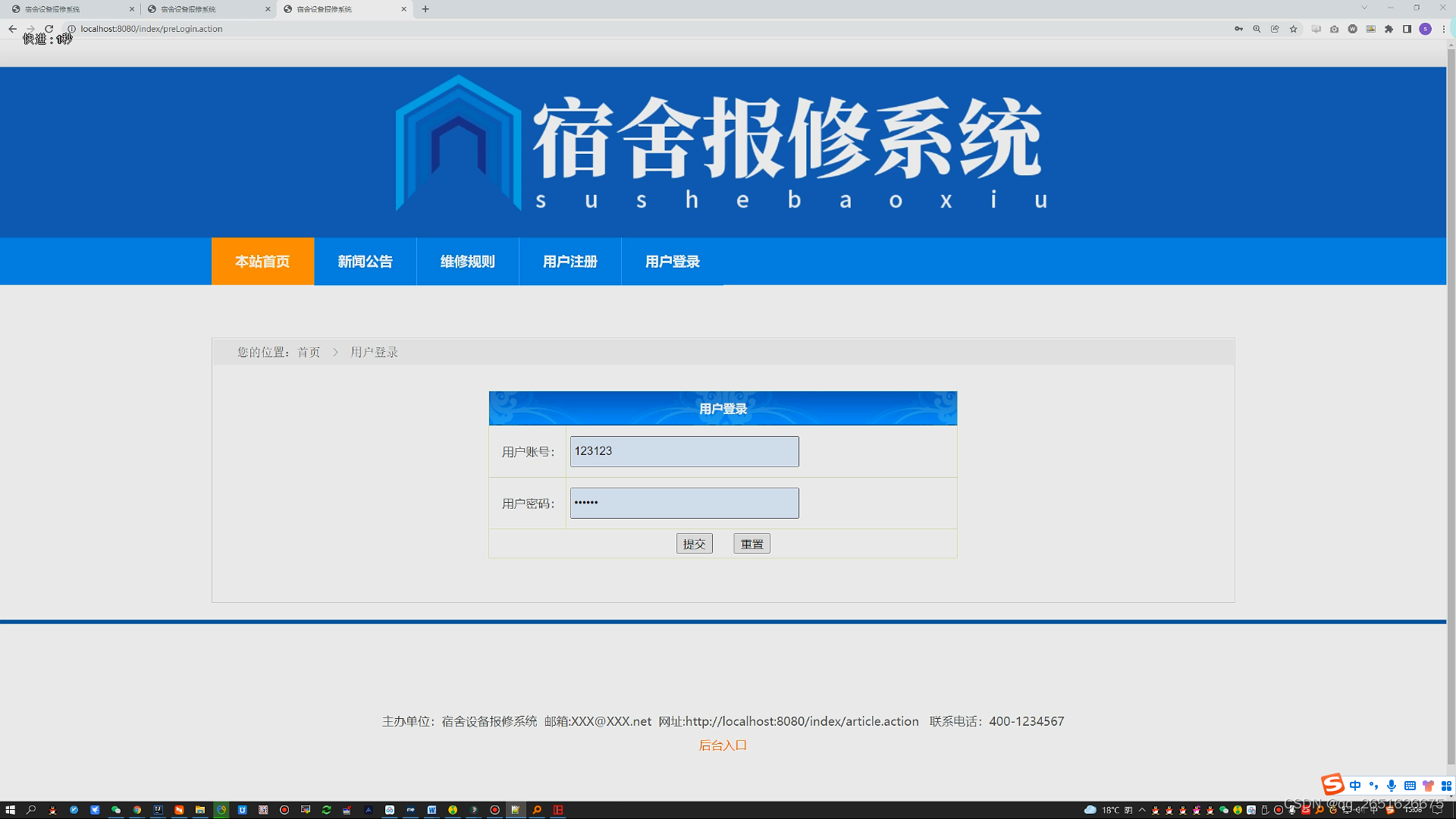Open a new browser tab
1456x819 pixels.
425,9
